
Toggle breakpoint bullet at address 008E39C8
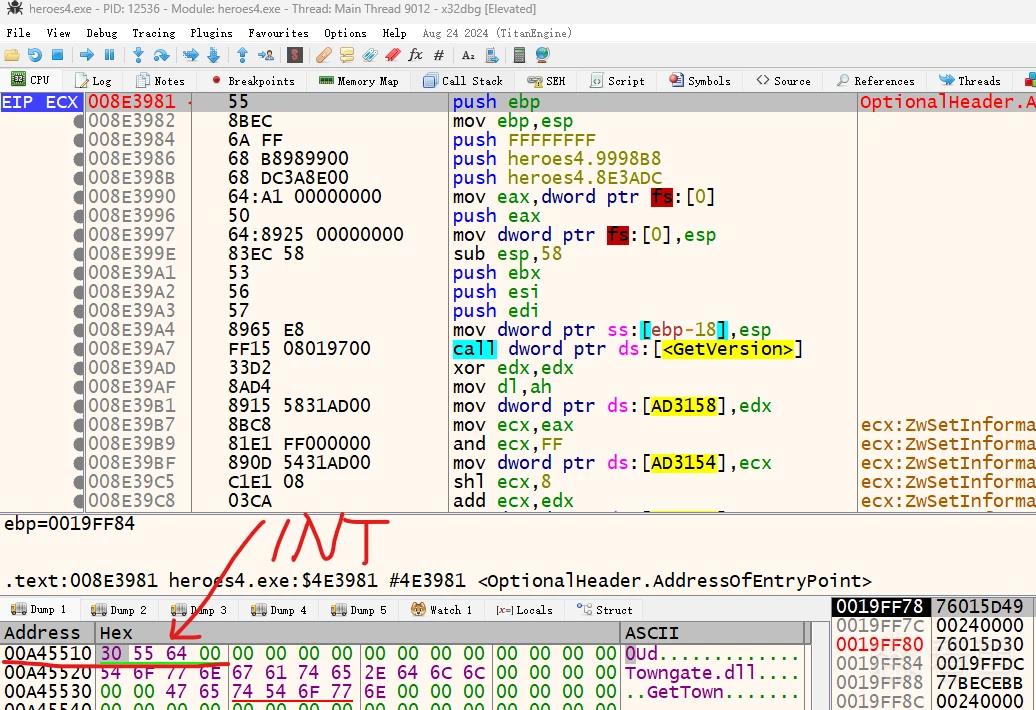(x=79, y=501)
